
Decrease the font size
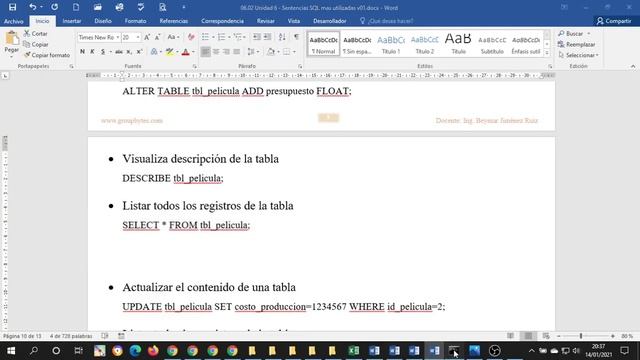(158, 37)
